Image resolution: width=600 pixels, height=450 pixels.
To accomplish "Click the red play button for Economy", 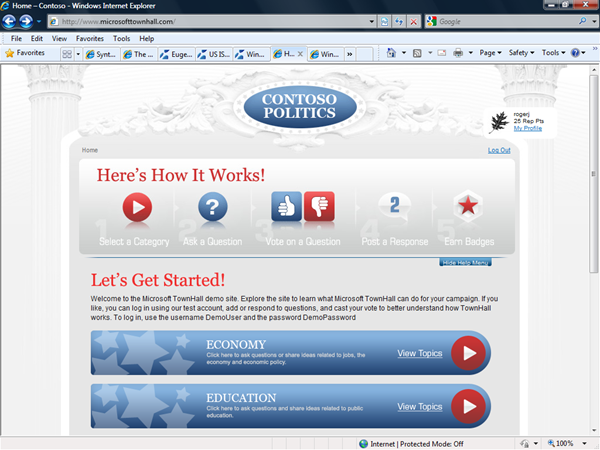I will click(x=468, y=353).
